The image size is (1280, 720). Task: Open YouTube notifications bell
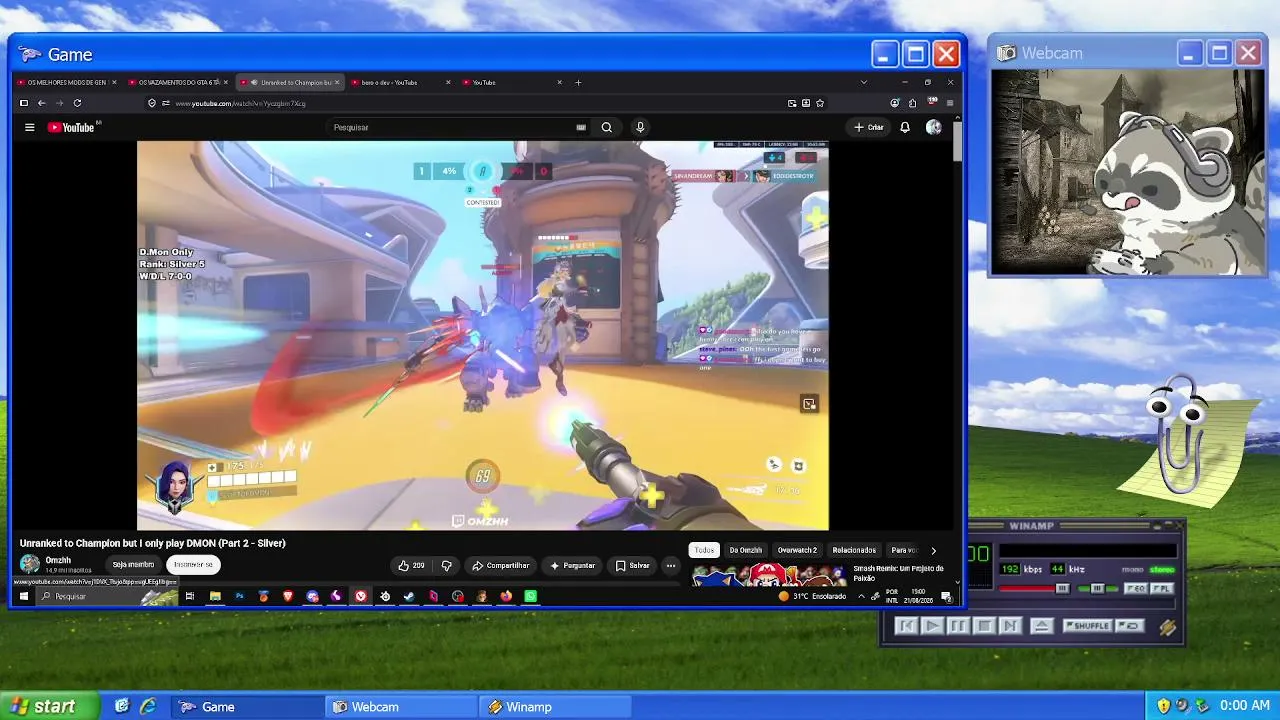905,127
